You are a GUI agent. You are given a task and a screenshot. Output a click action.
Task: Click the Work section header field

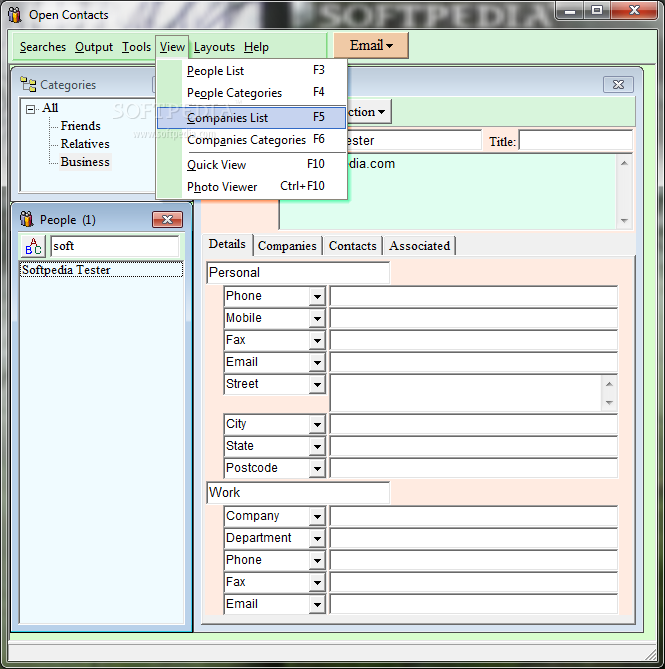tap(298, 493)
